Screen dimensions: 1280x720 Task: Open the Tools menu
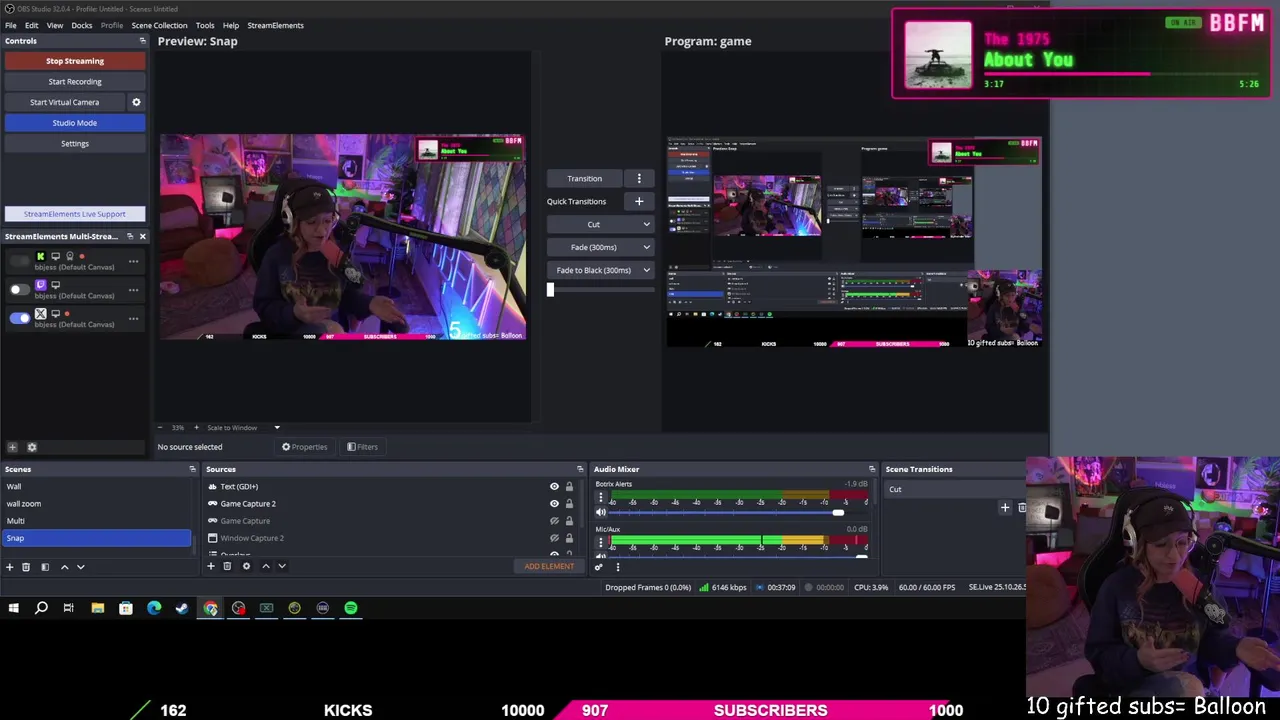pyautogui.click(x=205, y=25)
